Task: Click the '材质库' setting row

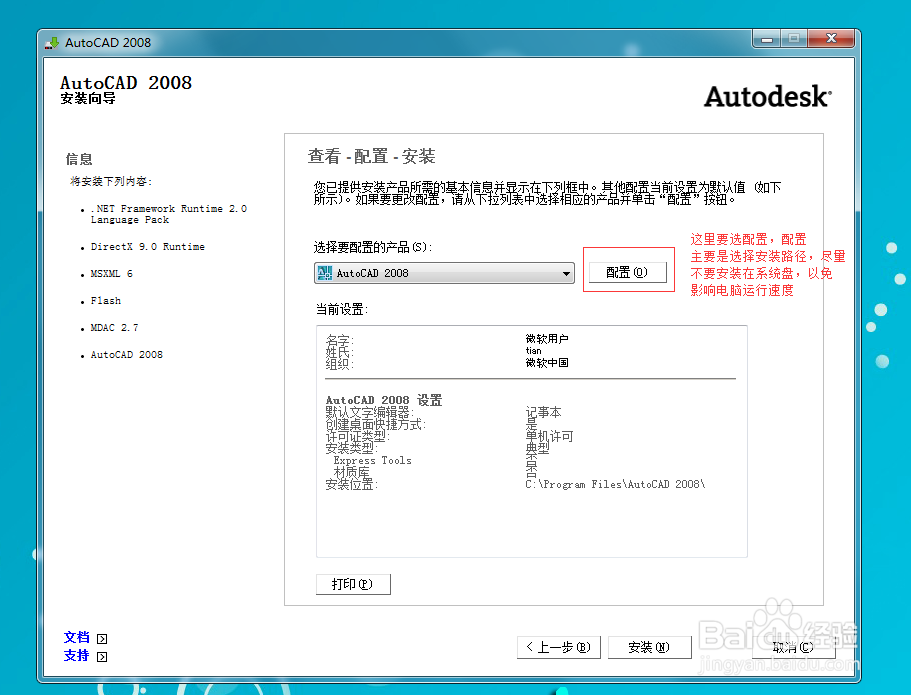Action: 352,472
